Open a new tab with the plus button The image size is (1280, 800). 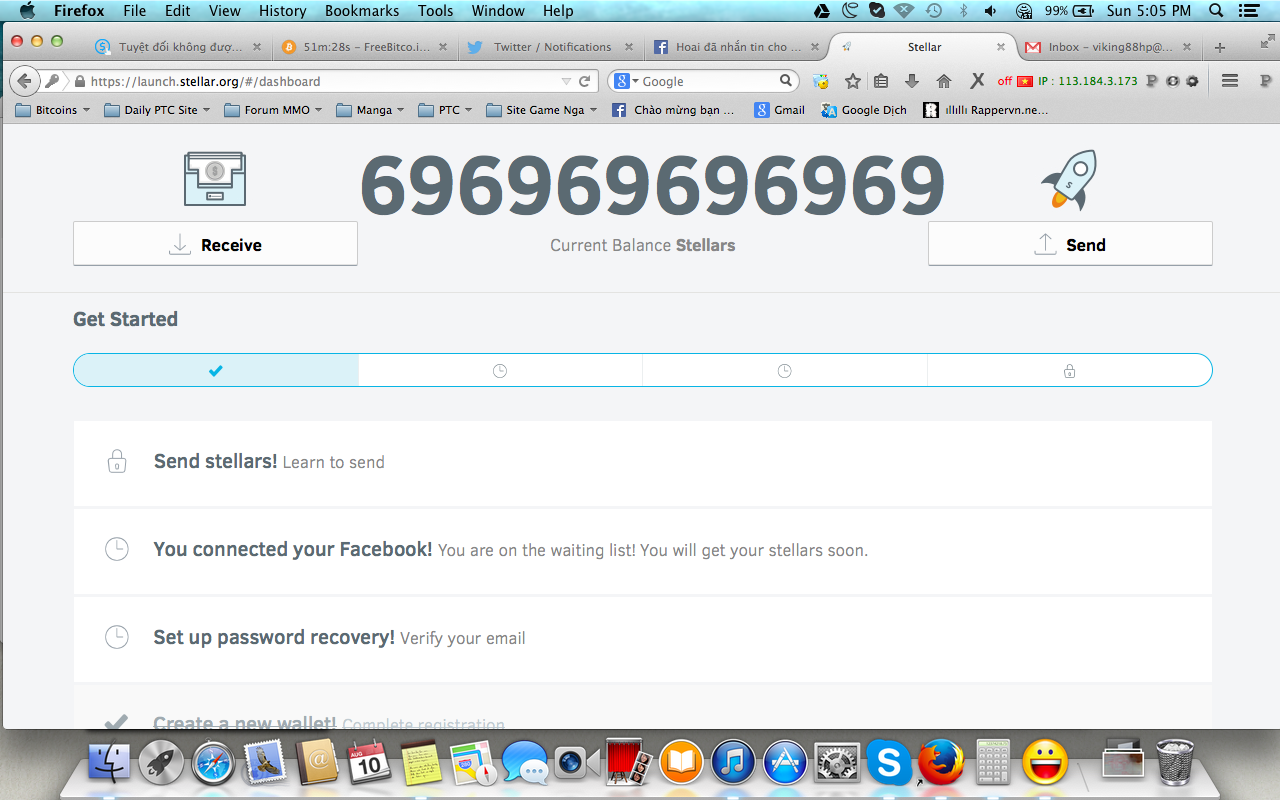(1219, 47)
